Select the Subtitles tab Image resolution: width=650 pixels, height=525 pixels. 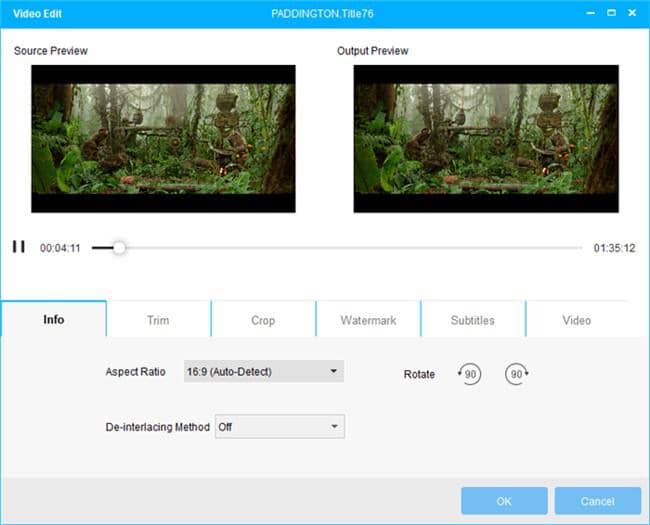click(x=473, y=320)
